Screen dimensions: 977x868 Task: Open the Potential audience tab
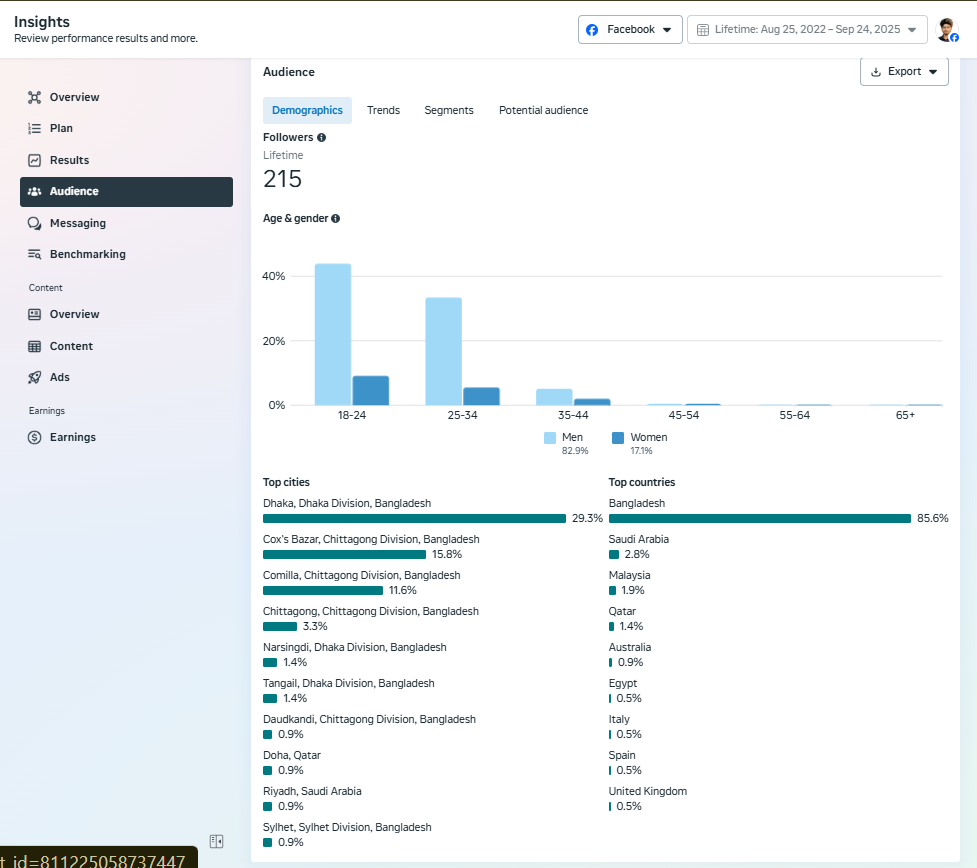tap(543, 110)
